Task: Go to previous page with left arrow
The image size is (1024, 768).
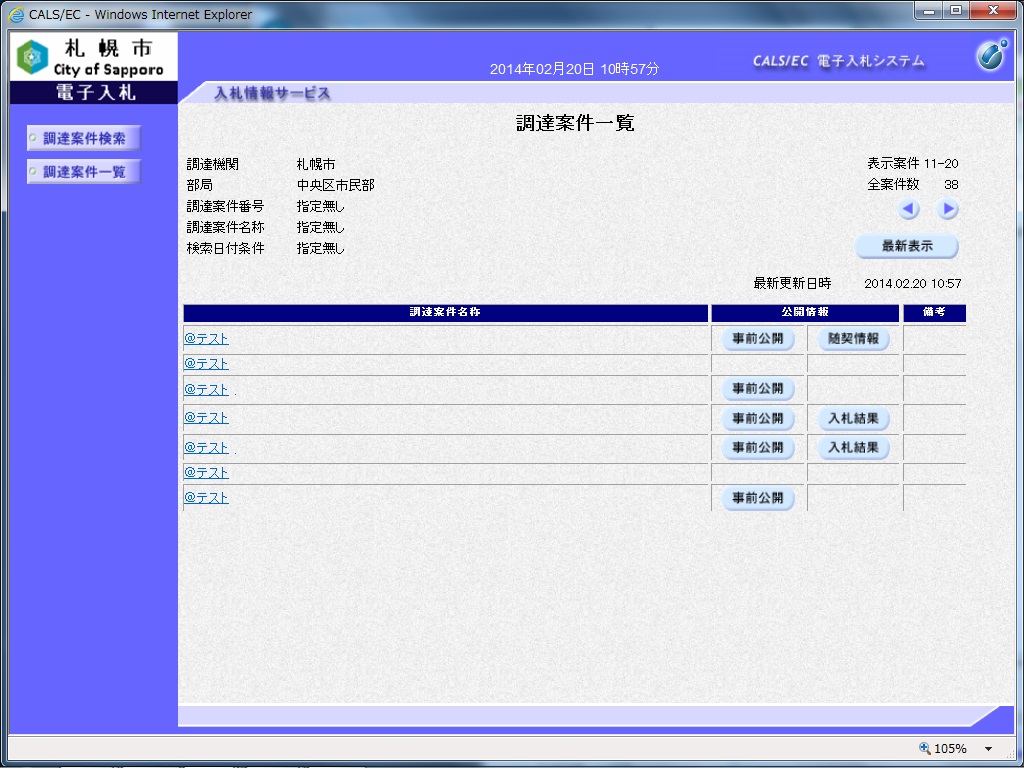Action: click(908, 210)
